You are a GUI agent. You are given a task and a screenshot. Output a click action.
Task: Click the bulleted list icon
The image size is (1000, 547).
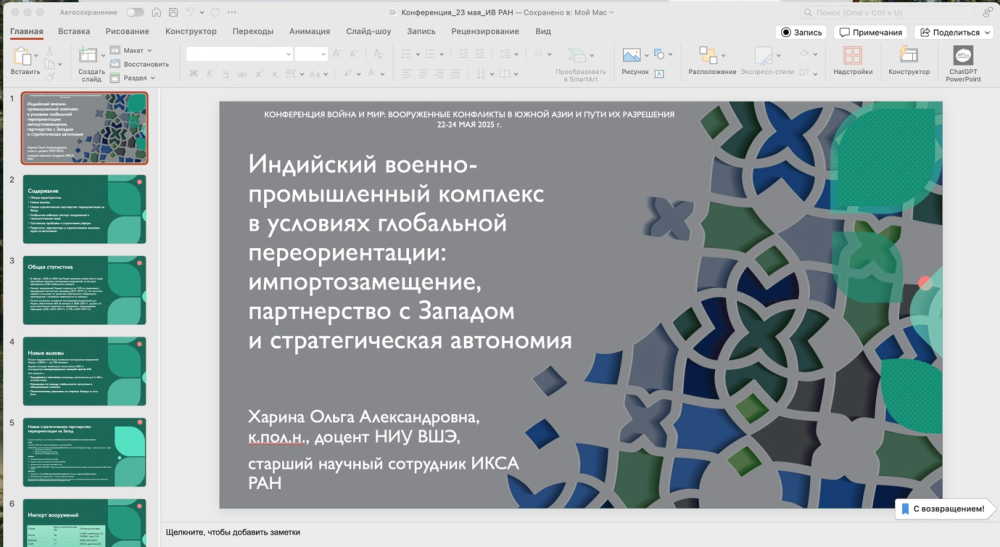coord(406,54)
